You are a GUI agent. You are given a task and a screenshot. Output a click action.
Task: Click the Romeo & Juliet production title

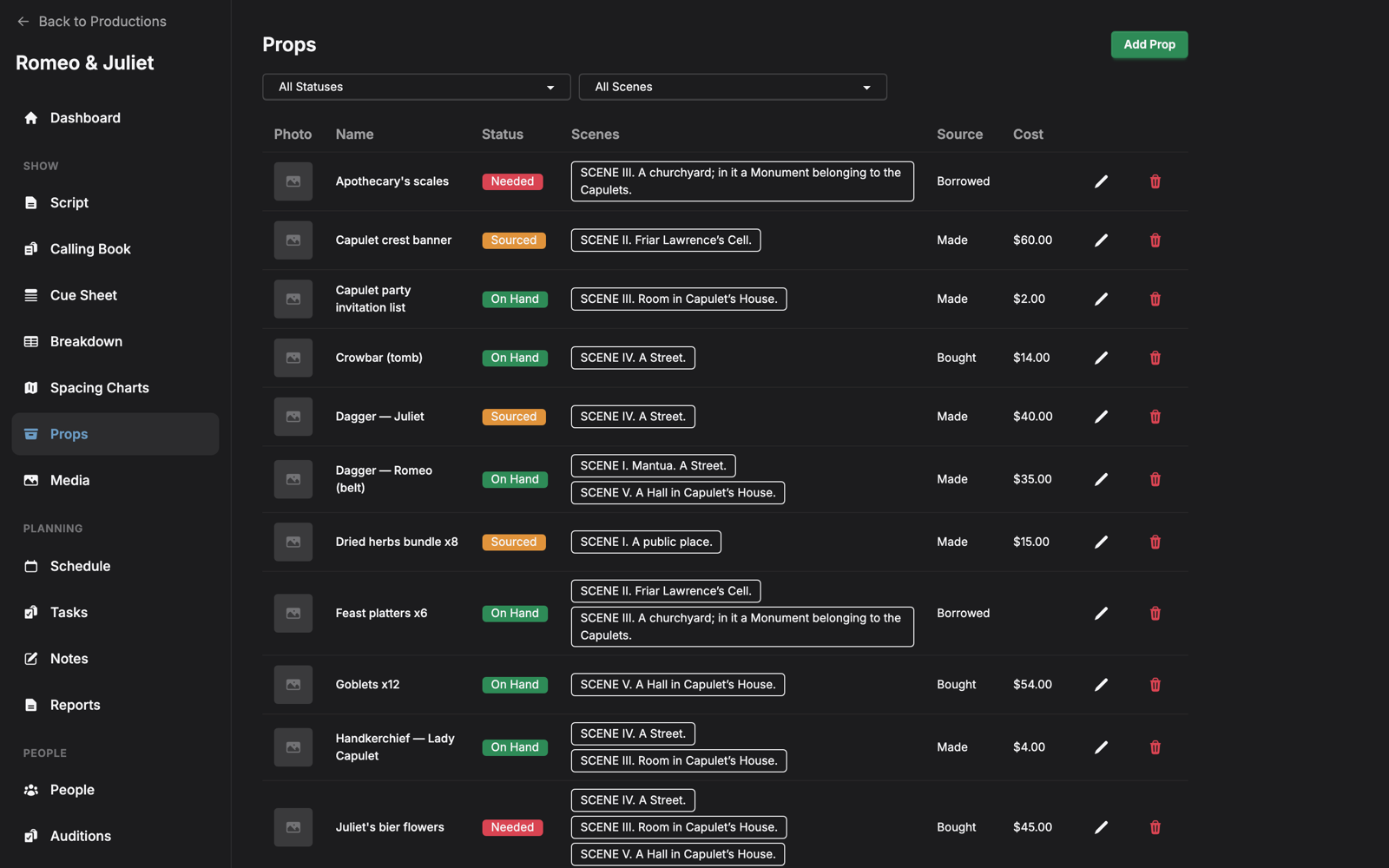point(84,63)
